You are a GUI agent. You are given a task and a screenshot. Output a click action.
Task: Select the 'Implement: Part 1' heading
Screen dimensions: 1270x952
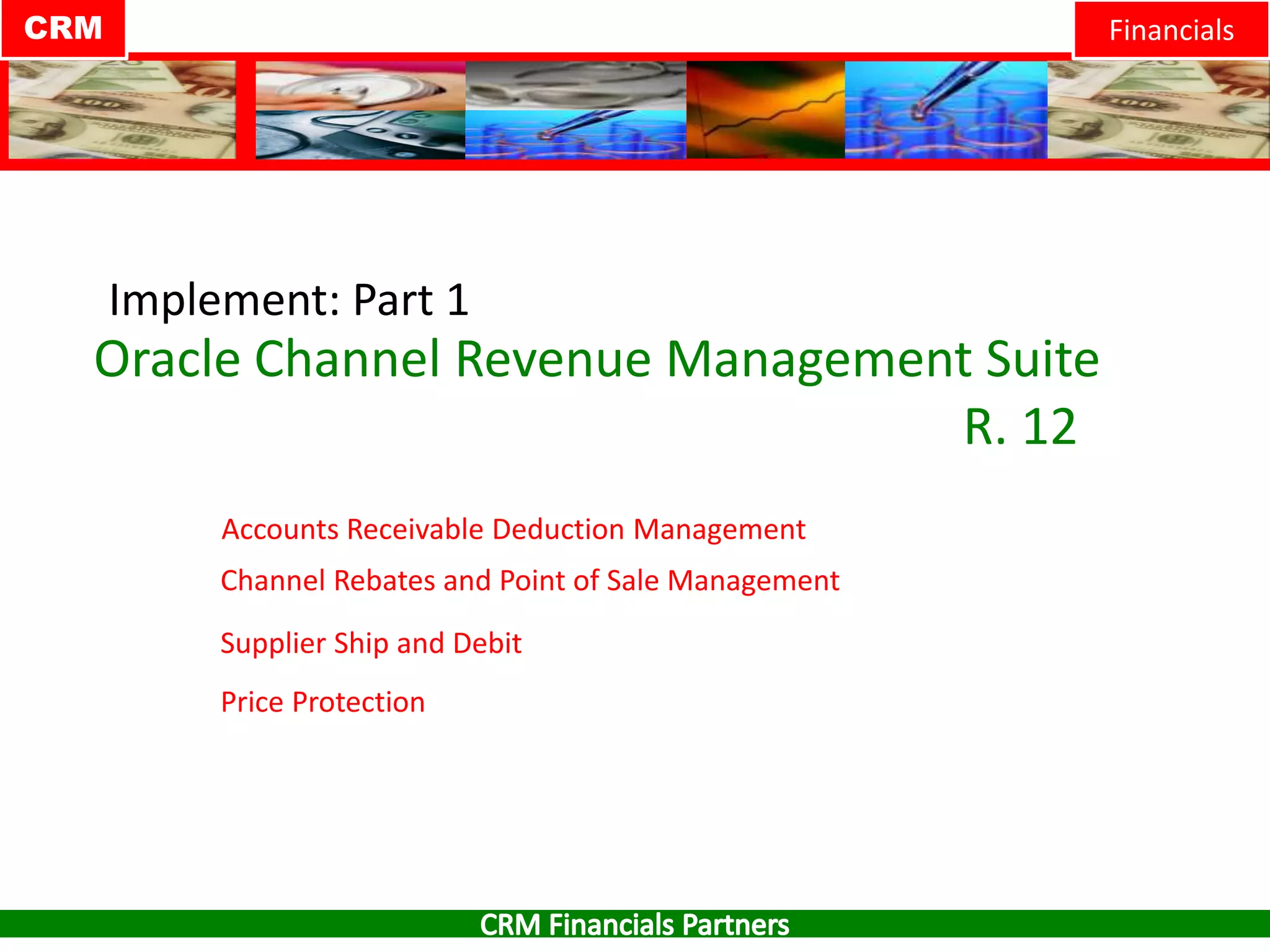(x=289, y=300)
